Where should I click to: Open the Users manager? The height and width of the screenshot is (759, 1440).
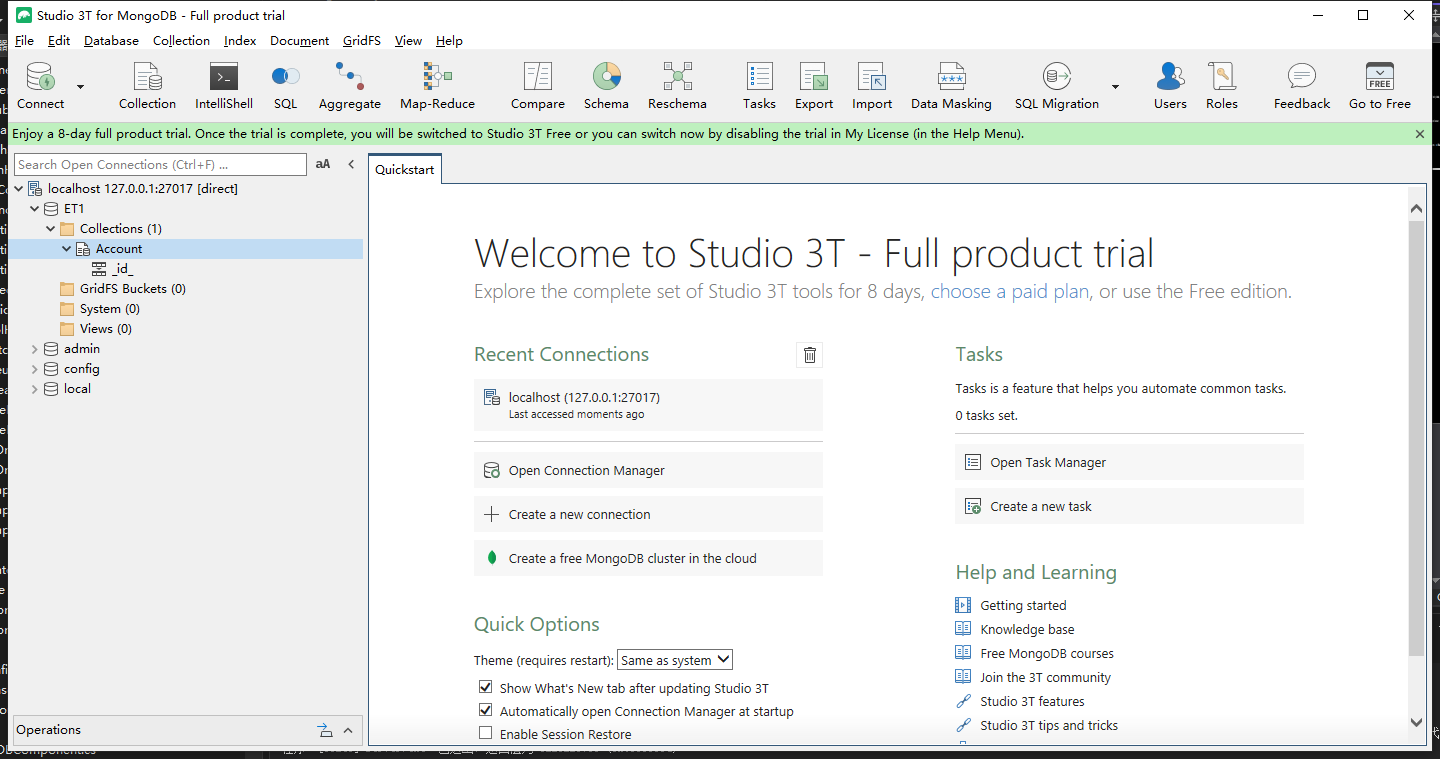click(1170, 86)
